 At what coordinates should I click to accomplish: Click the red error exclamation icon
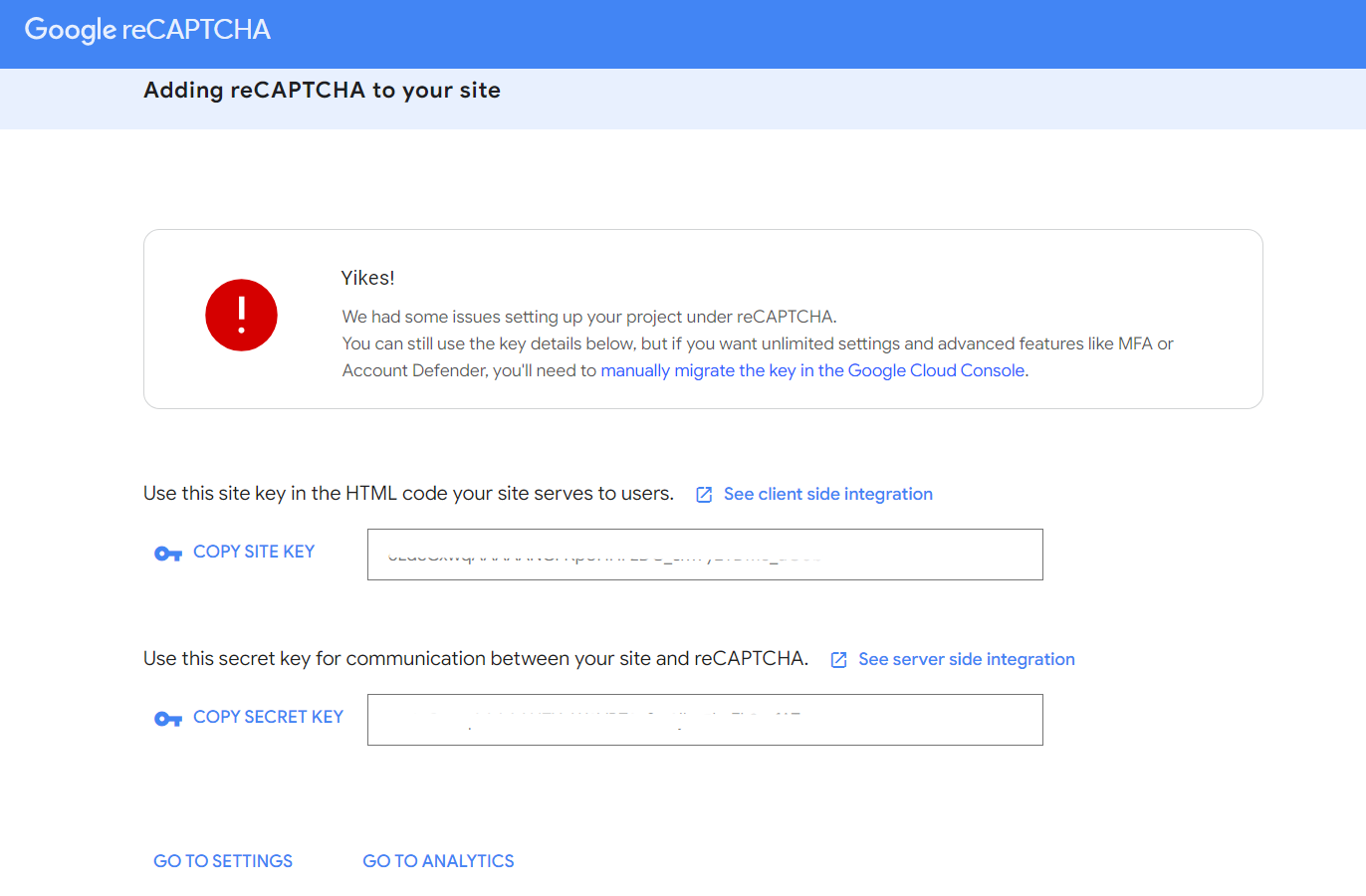click(x=241, y=315)
